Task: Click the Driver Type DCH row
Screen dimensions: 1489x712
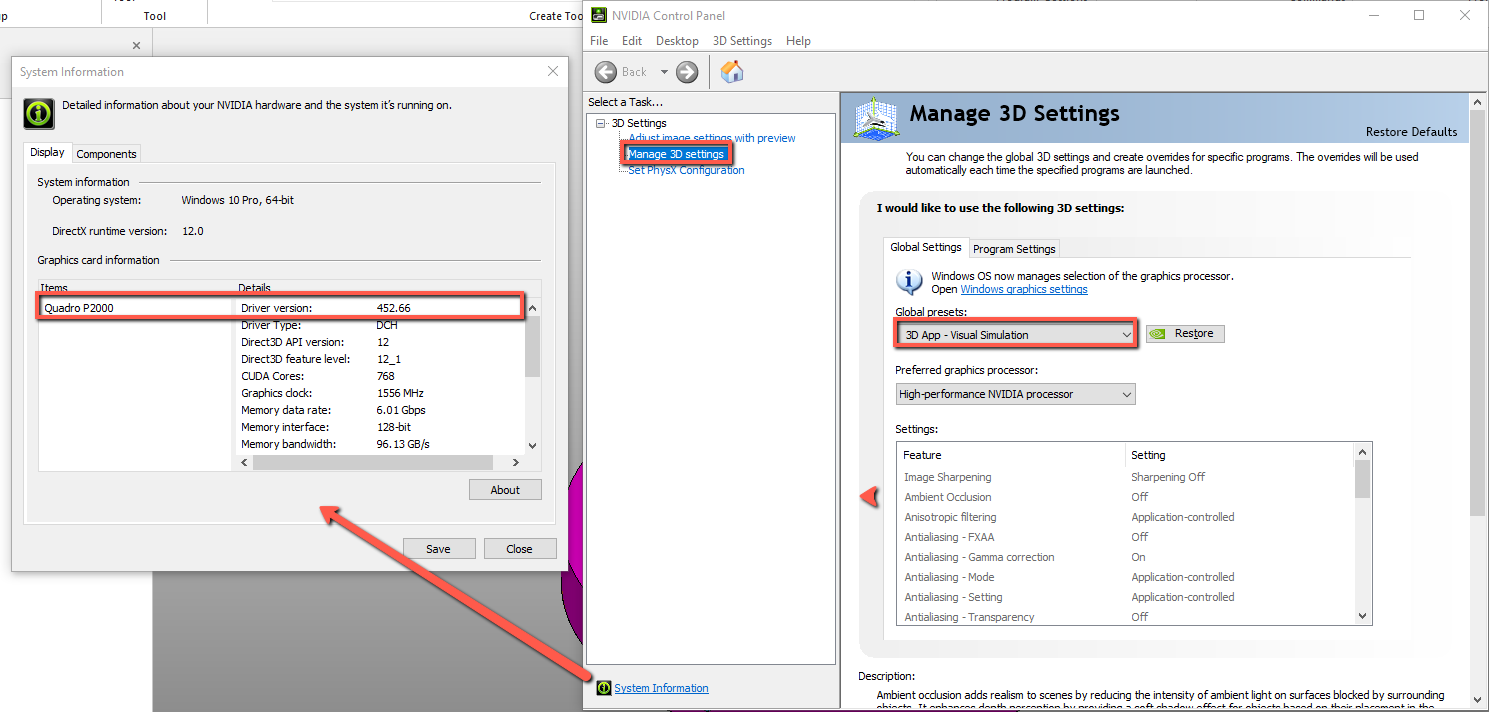Action: click(x=380, y=325)
